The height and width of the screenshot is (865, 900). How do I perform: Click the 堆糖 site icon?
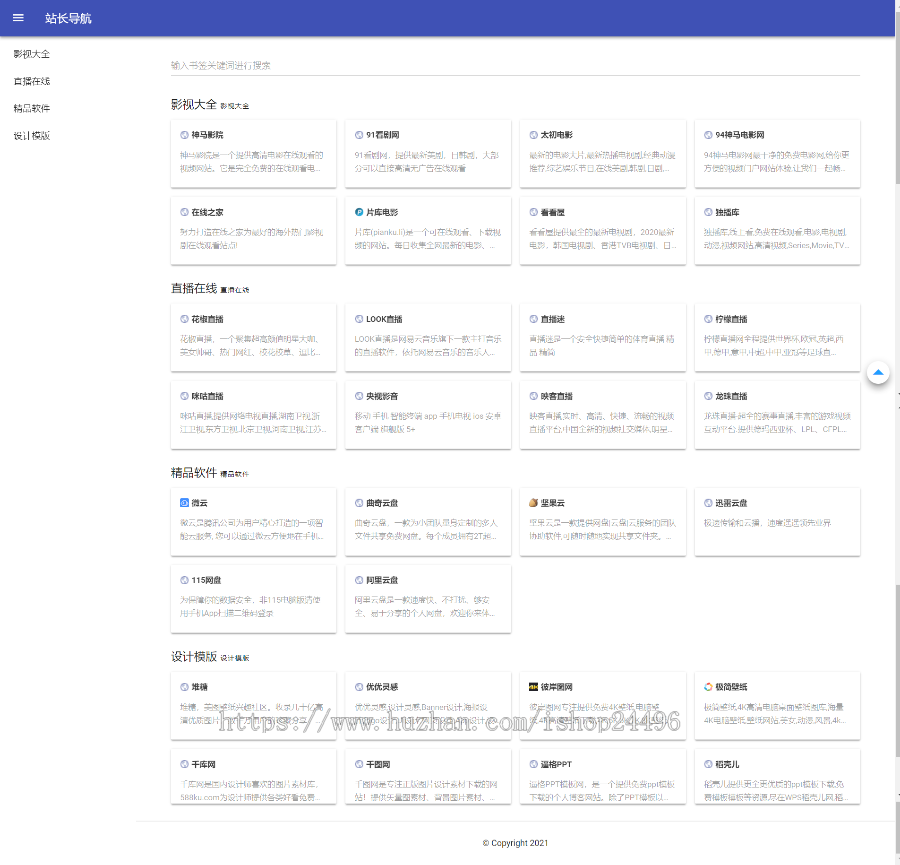(x=184, y=687)
